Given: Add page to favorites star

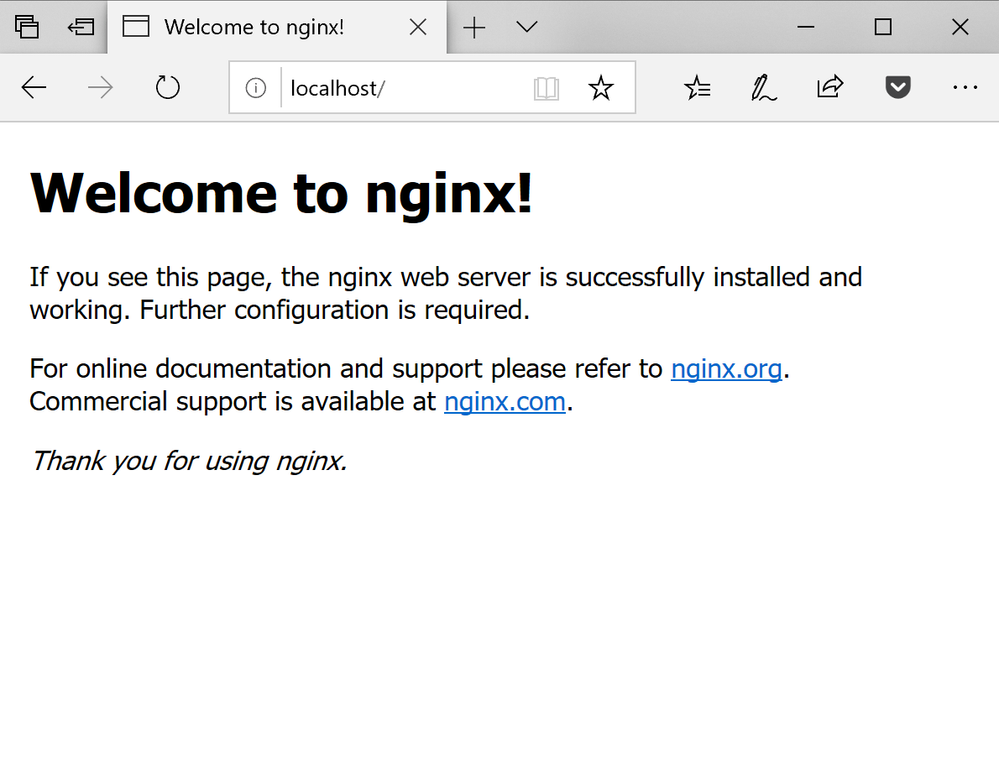Looking at the screenshot, I should (600, 88).
